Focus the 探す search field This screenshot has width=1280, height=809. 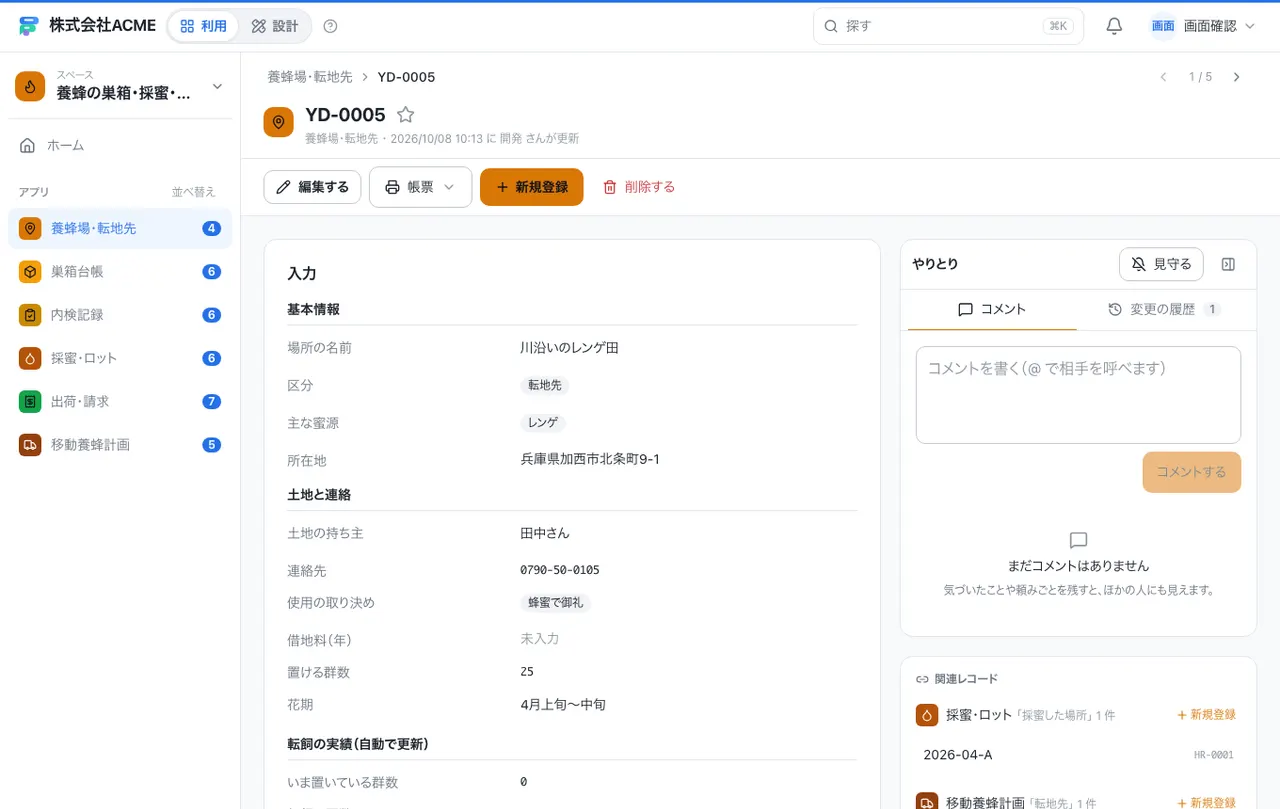coord(948,26)
